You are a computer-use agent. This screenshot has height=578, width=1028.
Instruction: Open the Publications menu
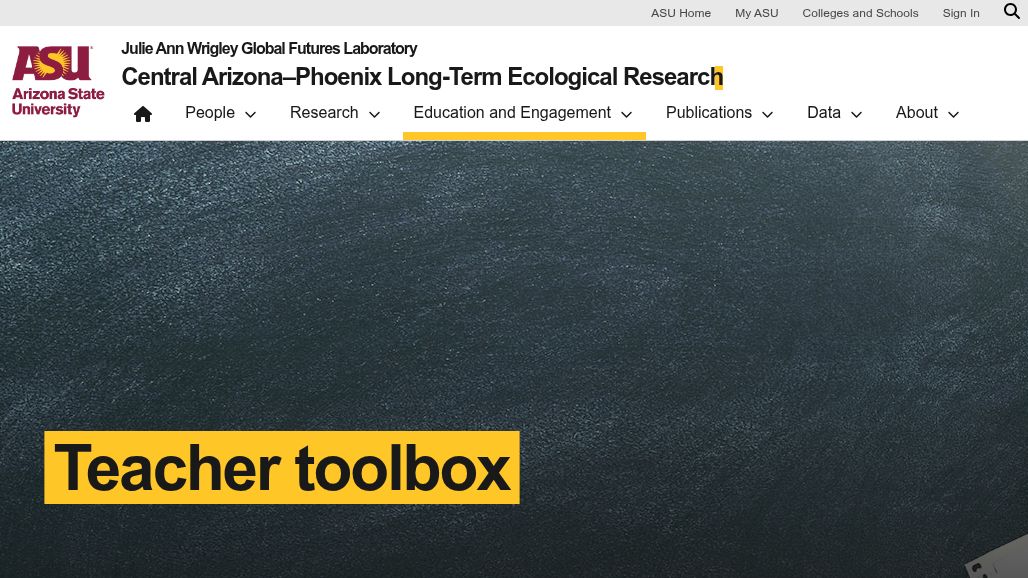709,113
